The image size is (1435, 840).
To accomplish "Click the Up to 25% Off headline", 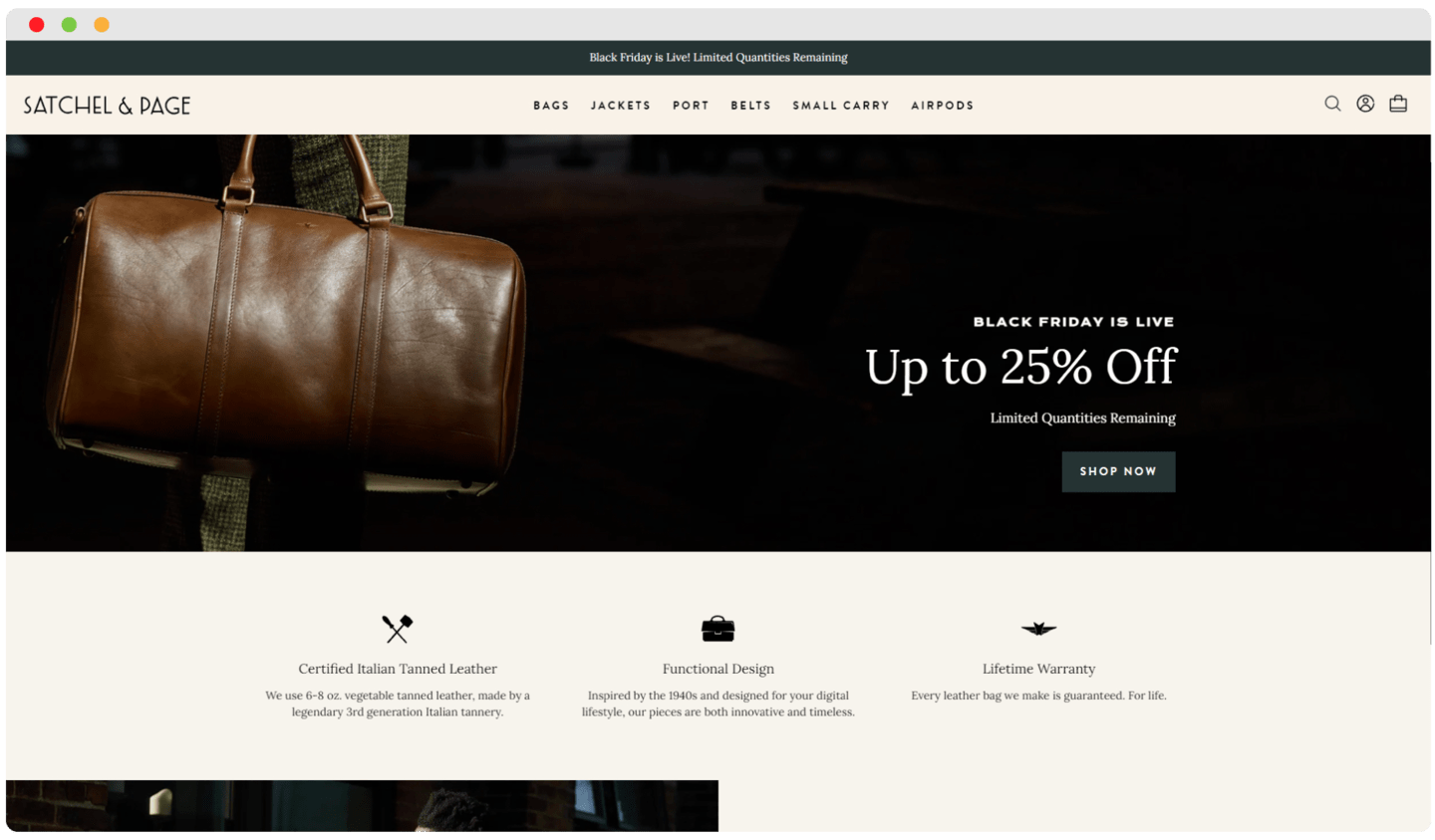I will (x=1020, y=368).
